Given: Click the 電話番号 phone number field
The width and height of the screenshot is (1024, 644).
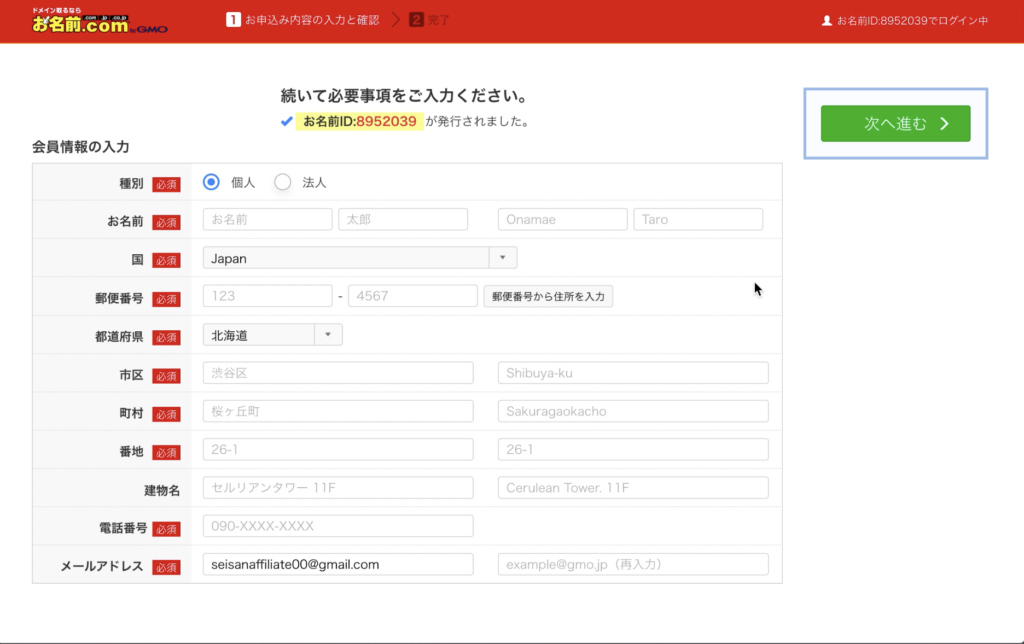Looking at the screenshot, I should click(338, 525).
